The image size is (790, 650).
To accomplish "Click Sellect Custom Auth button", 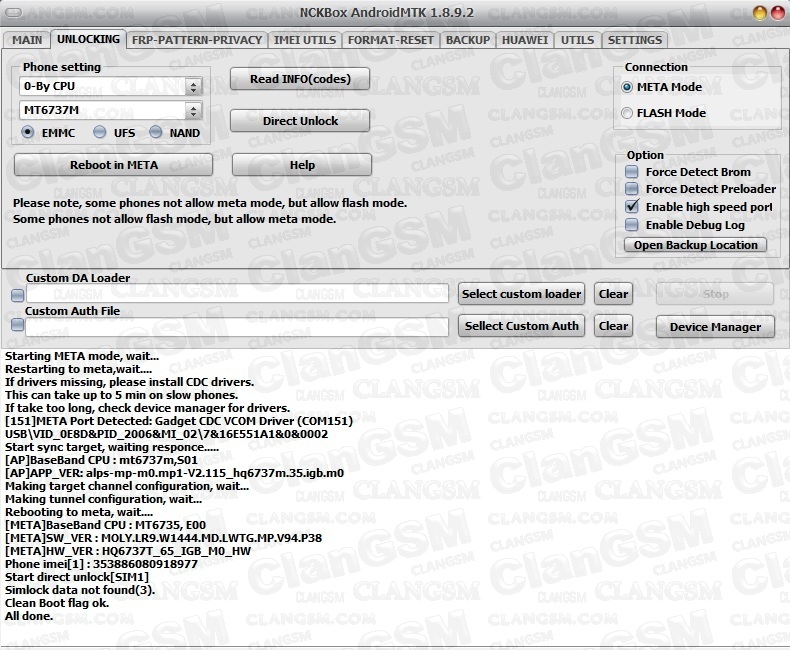I will click(521, 327).
